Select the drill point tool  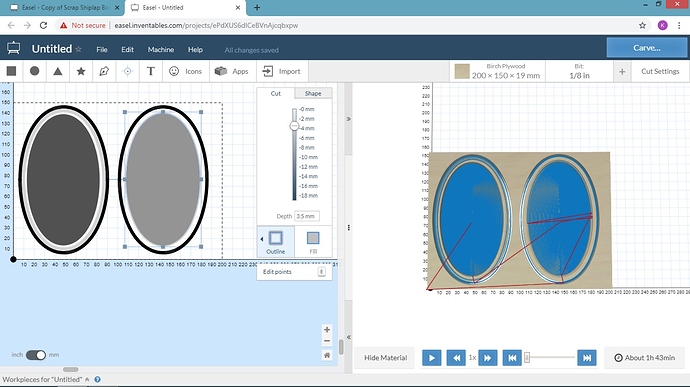click(x=128, y=71)
